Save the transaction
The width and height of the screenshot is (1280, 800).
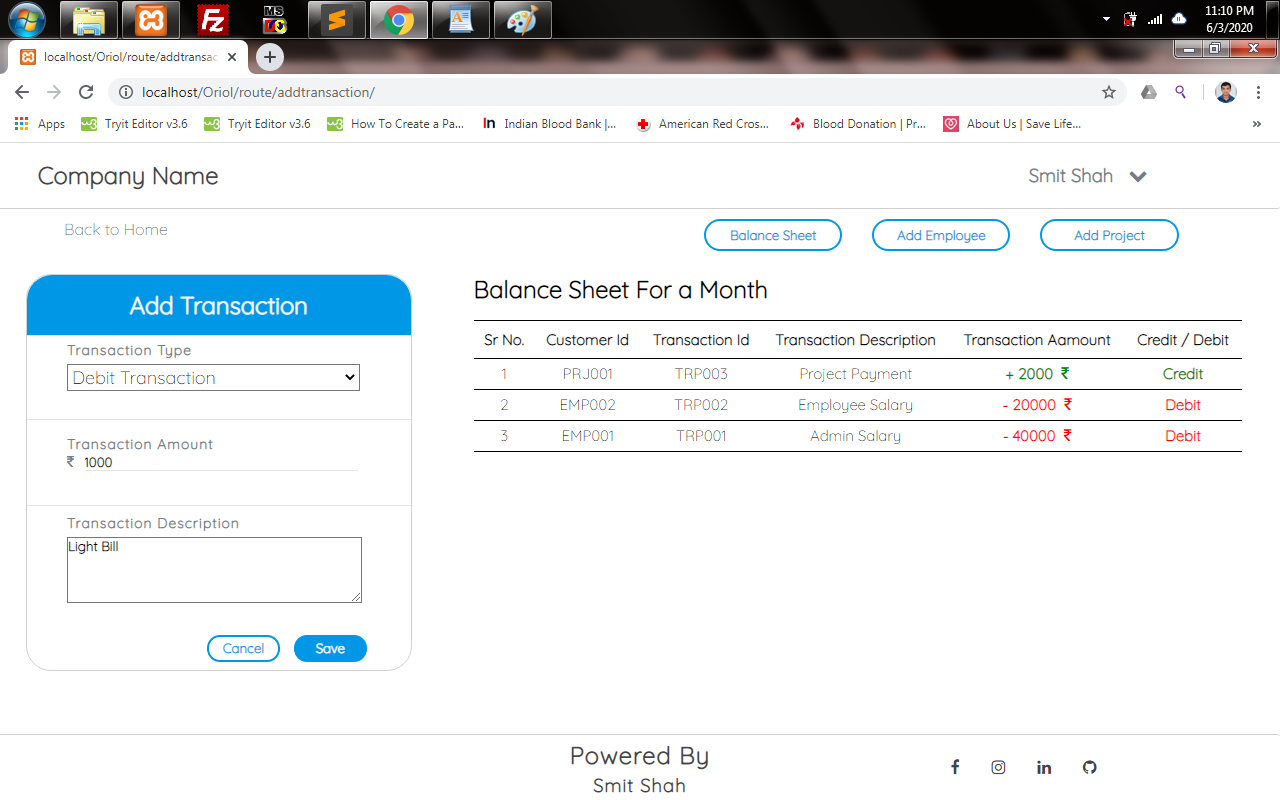tap(330, 648)
